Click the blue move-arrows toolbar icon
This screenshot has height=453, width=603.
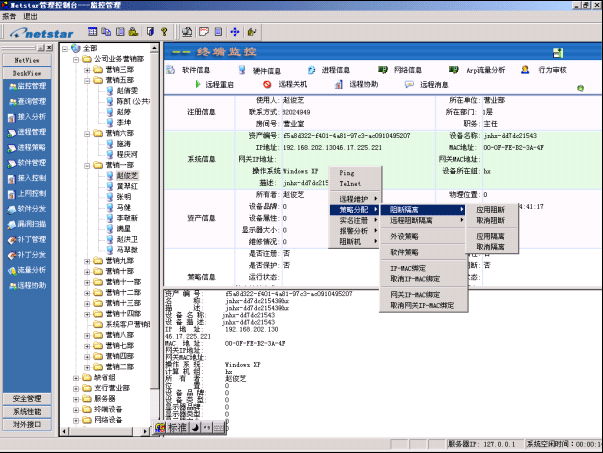235,32
